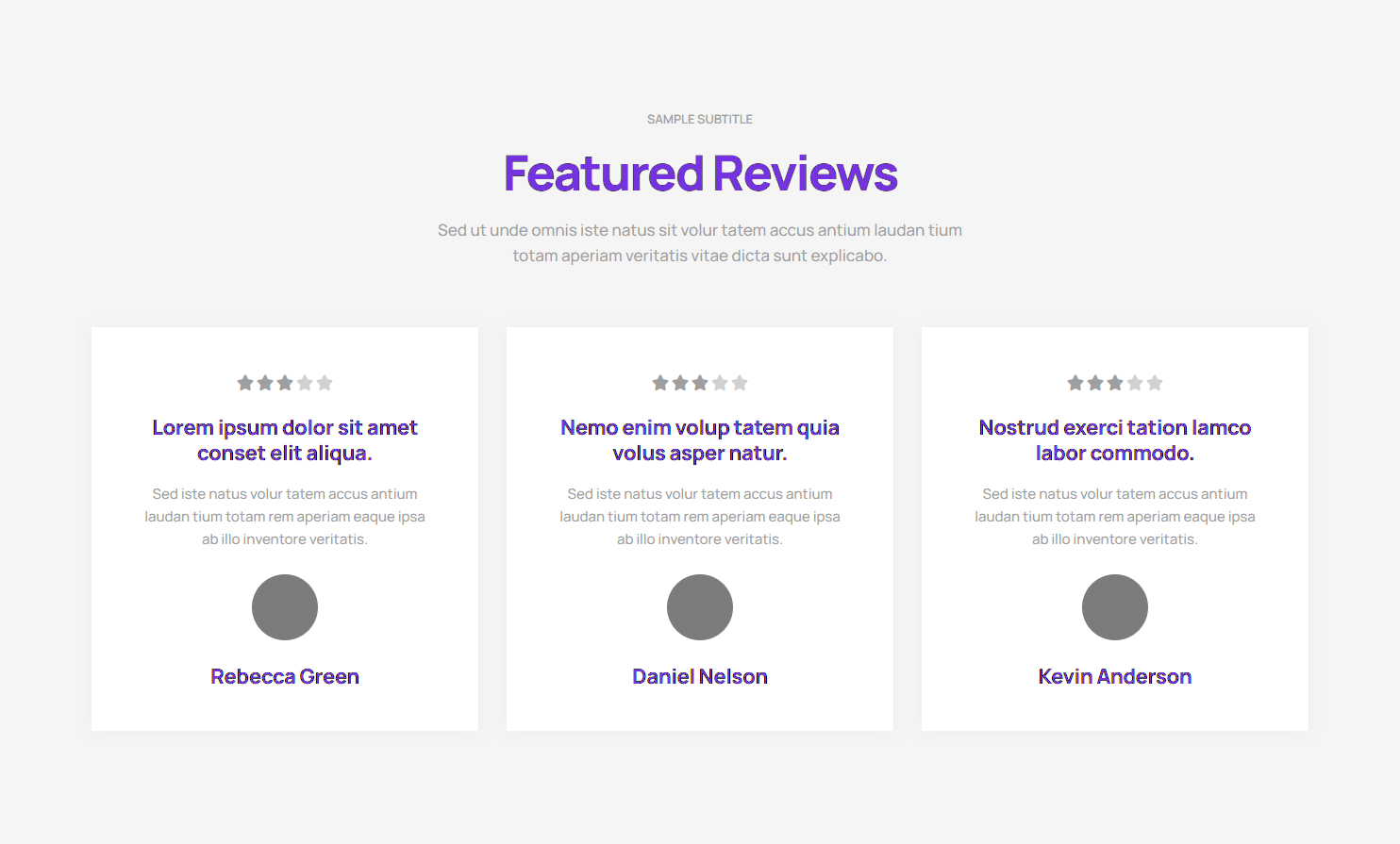
Task: Select the Kevin Anderson reviewer name
Action: [x=1115, y=677]
